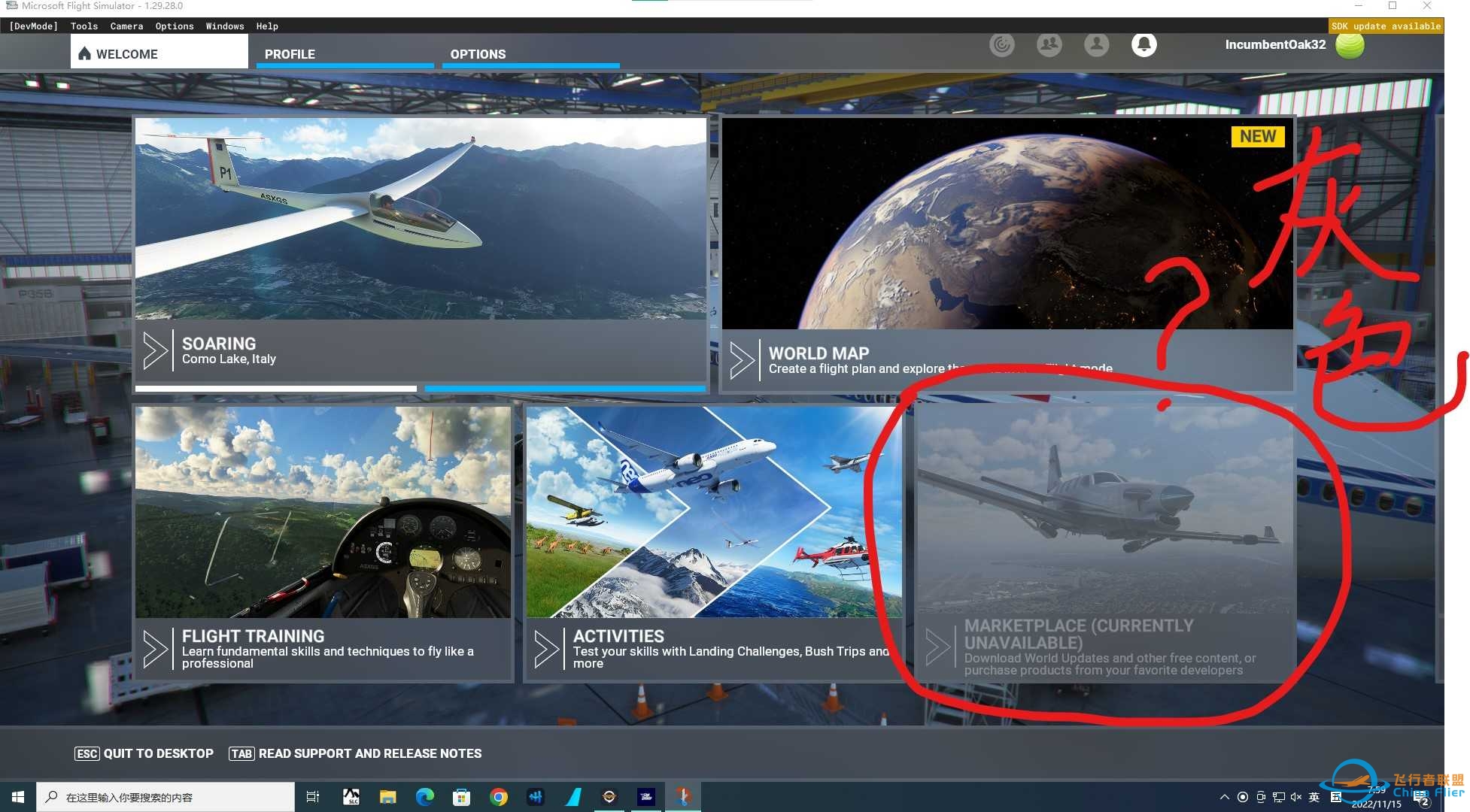
Task: Open File Explorer from the taskbar
Action: pyautogui.click(x=387, y=797)
